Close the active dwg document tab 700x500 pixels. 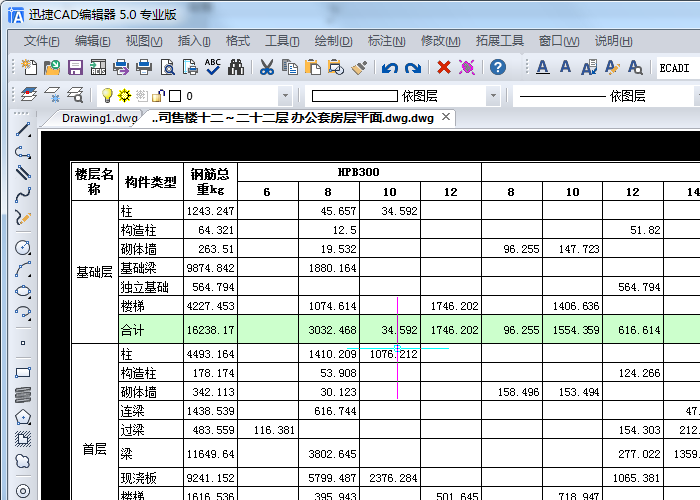[x=447, y=118]
